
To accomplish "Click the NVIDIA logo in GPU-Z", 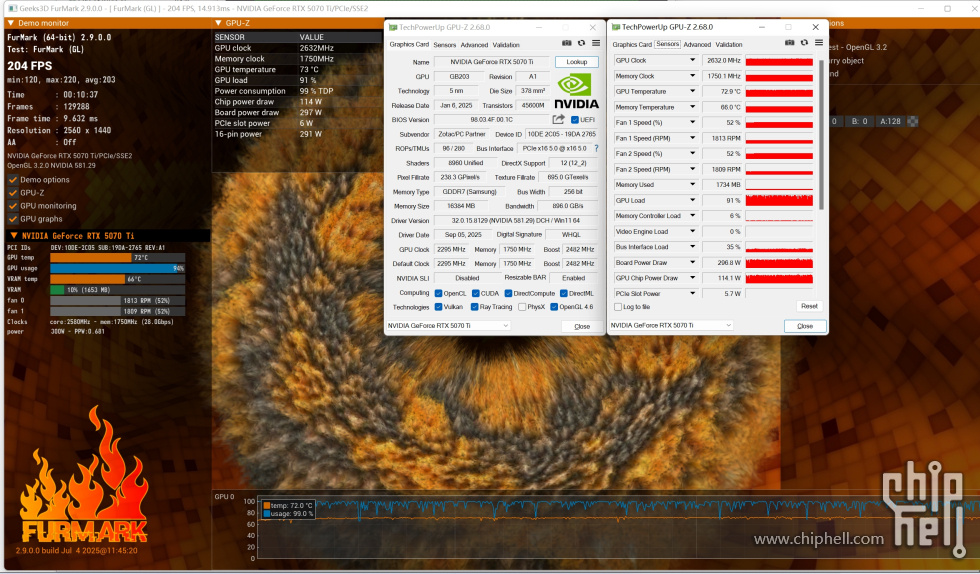I will tap(576, 91).
